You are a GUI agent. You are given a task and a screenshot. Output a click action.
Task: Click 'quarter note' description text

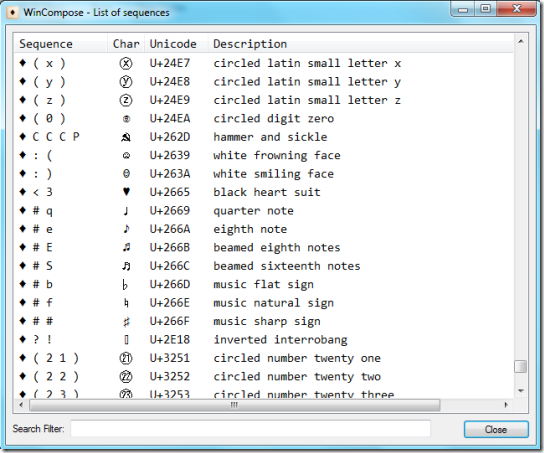(x=253, y=211)
